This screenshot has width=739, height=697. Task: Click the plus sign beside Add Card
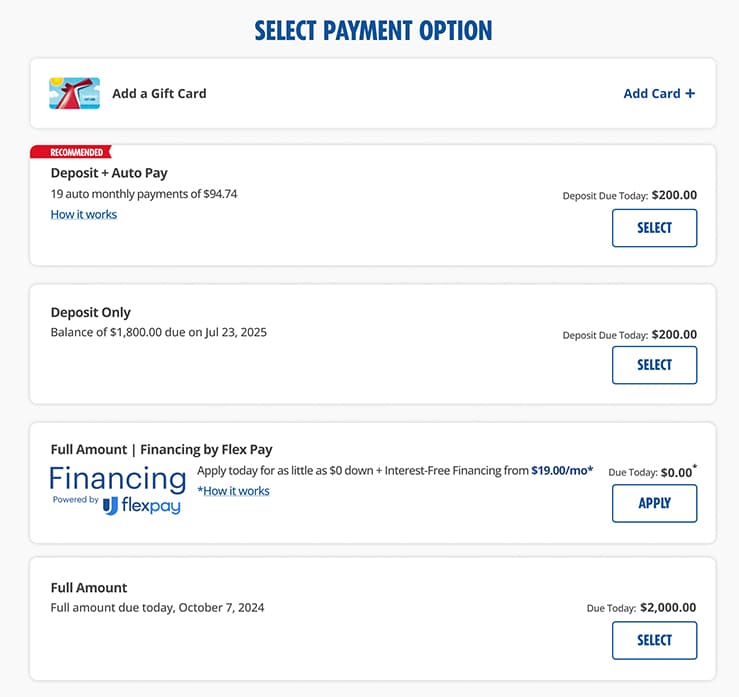point(690,93)
